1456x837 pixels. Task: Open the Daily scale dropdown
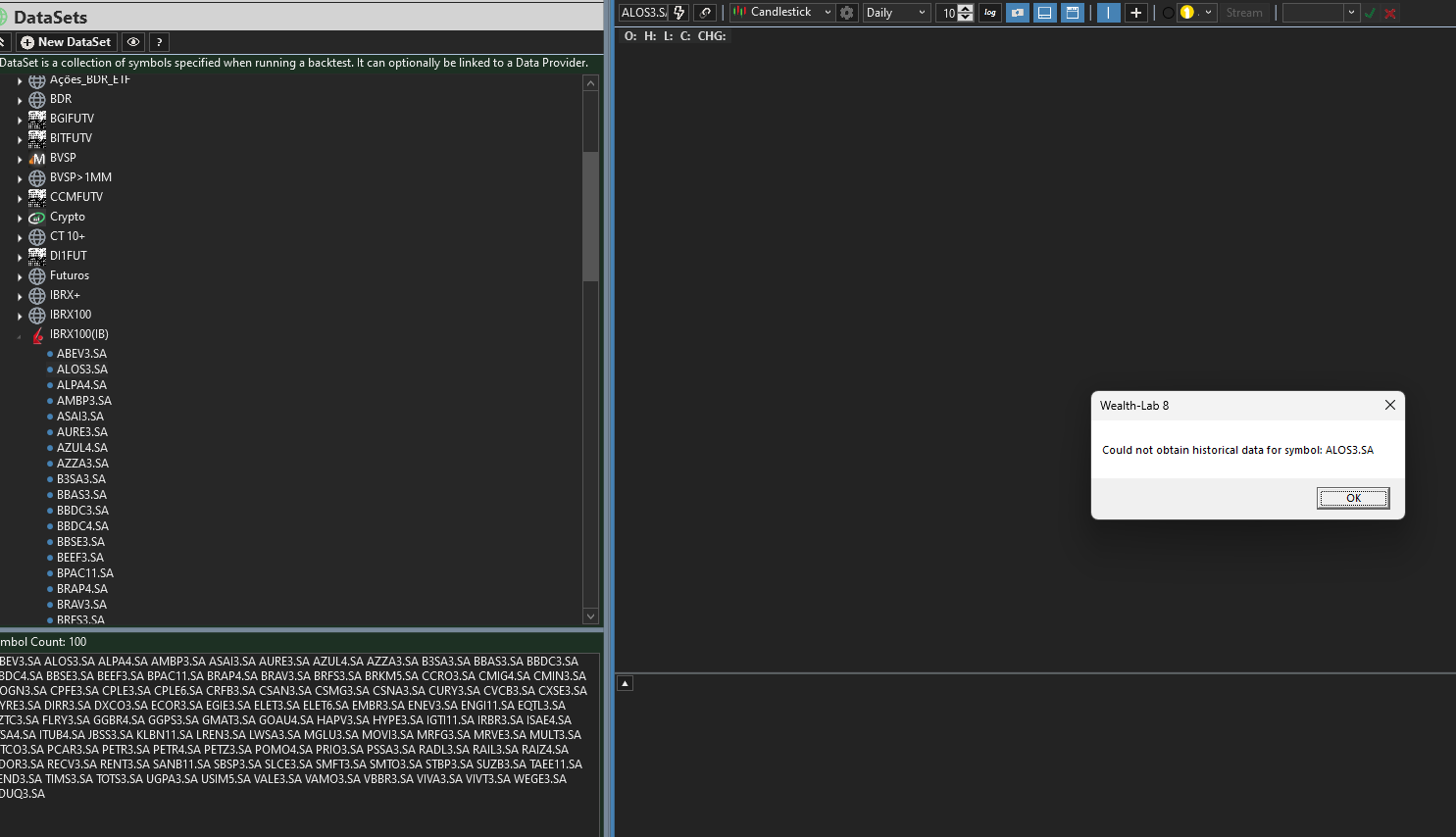895,13
